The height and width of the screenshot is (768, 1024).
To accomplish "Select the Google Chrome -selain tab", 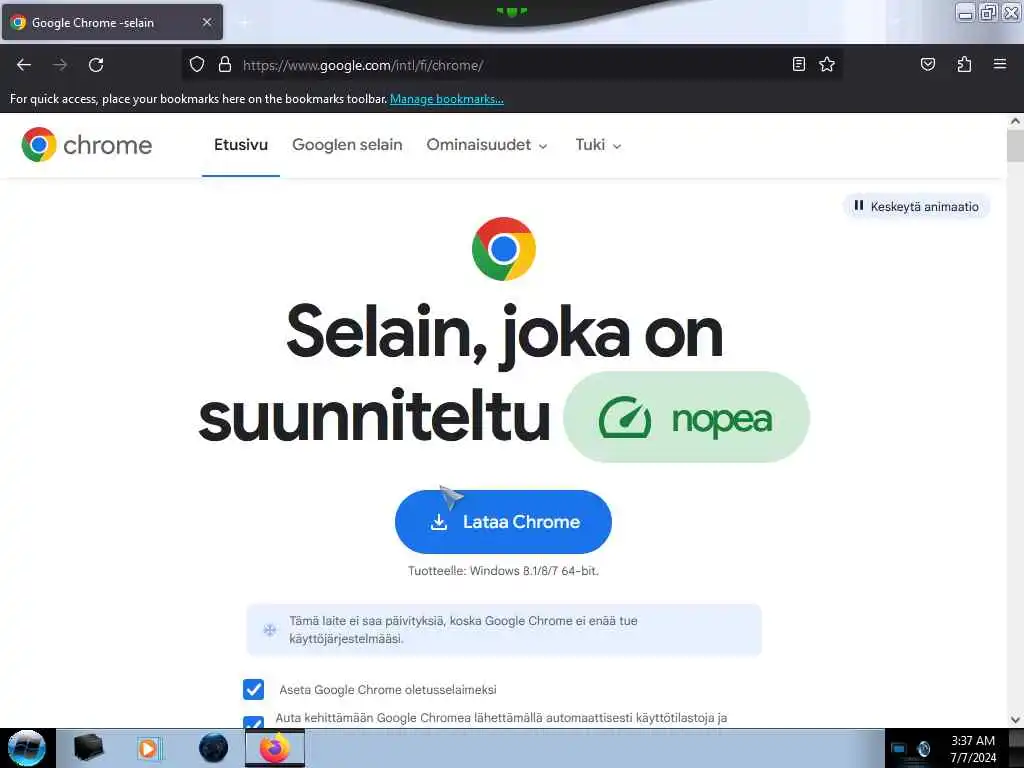I will tap(112, 22).
